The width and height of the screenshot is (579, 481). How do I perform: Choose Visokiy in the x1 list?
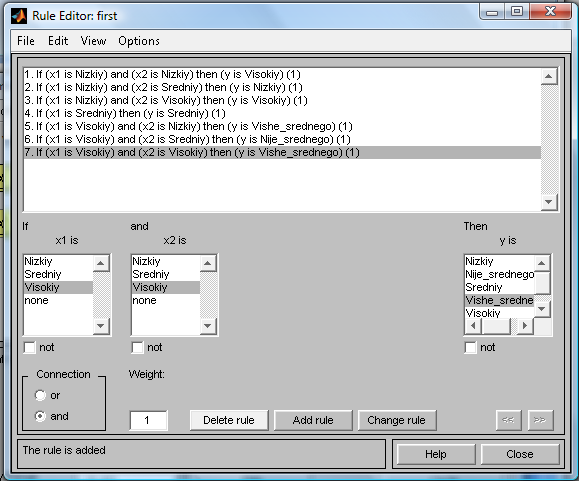coord(58,287)
